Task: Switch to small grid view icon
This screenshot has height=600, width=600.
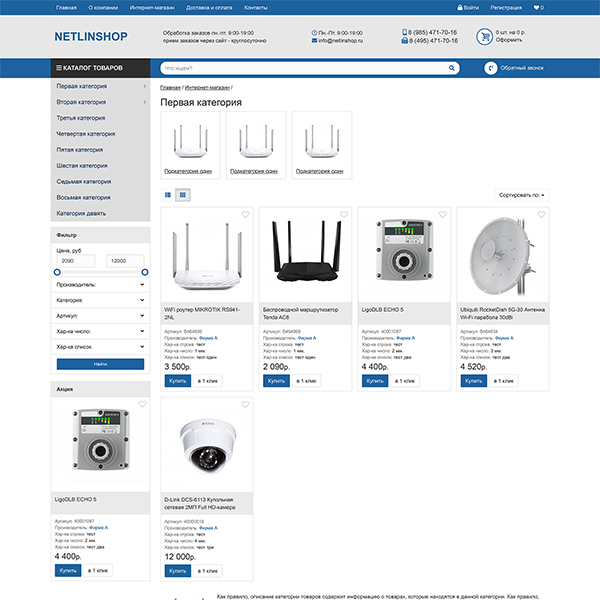Action: click(183, 195)
